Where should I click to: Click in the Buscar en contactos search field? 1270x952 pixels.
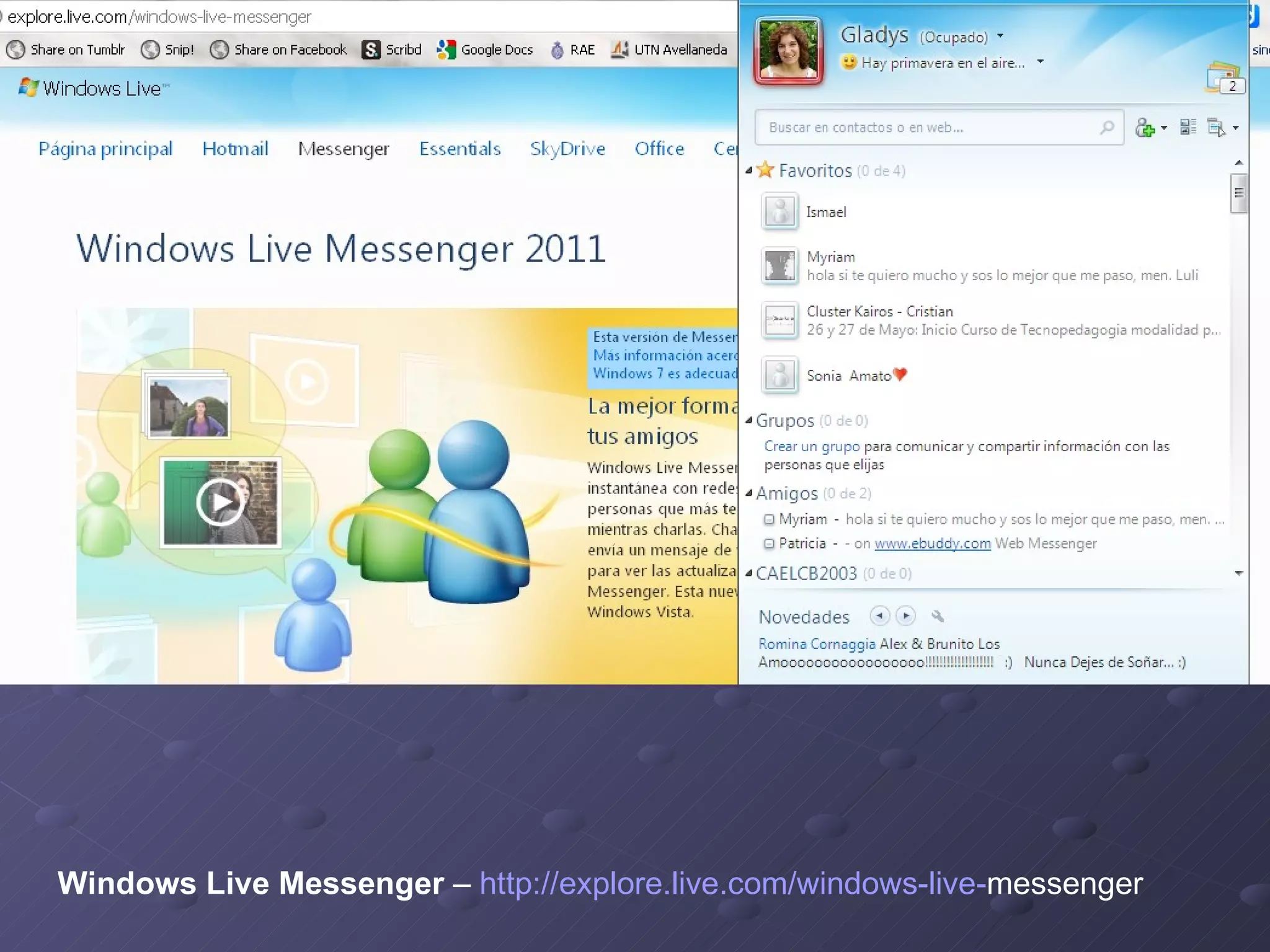point(939,128)
